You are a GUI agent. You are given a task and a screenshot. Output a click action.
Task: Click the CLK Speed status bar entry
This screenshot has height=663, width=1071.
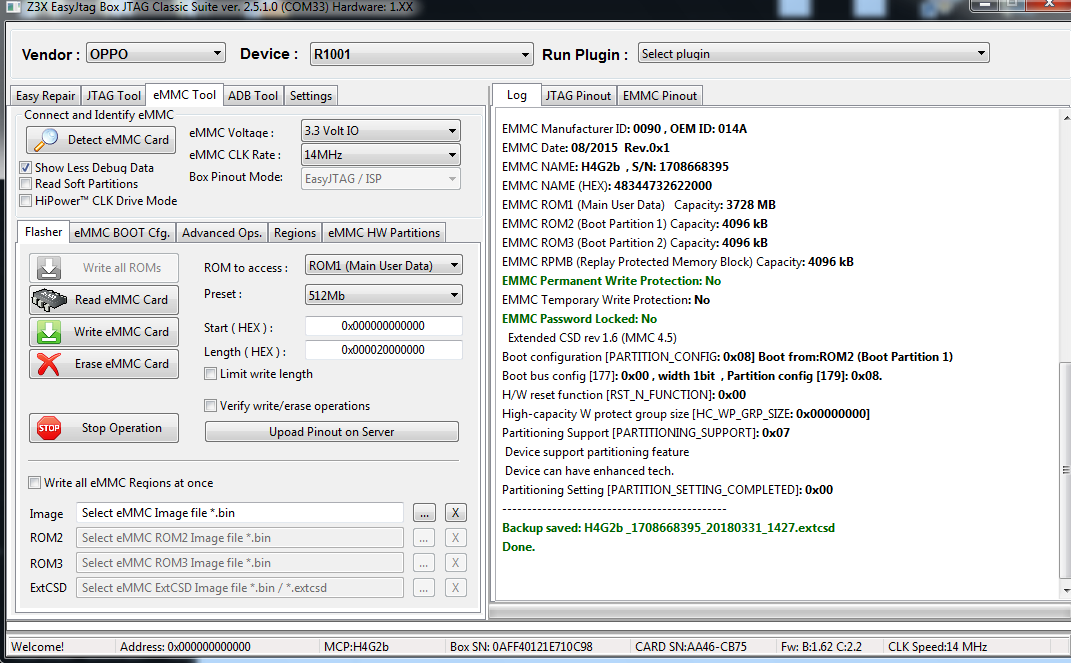click(x=937, y=647)
